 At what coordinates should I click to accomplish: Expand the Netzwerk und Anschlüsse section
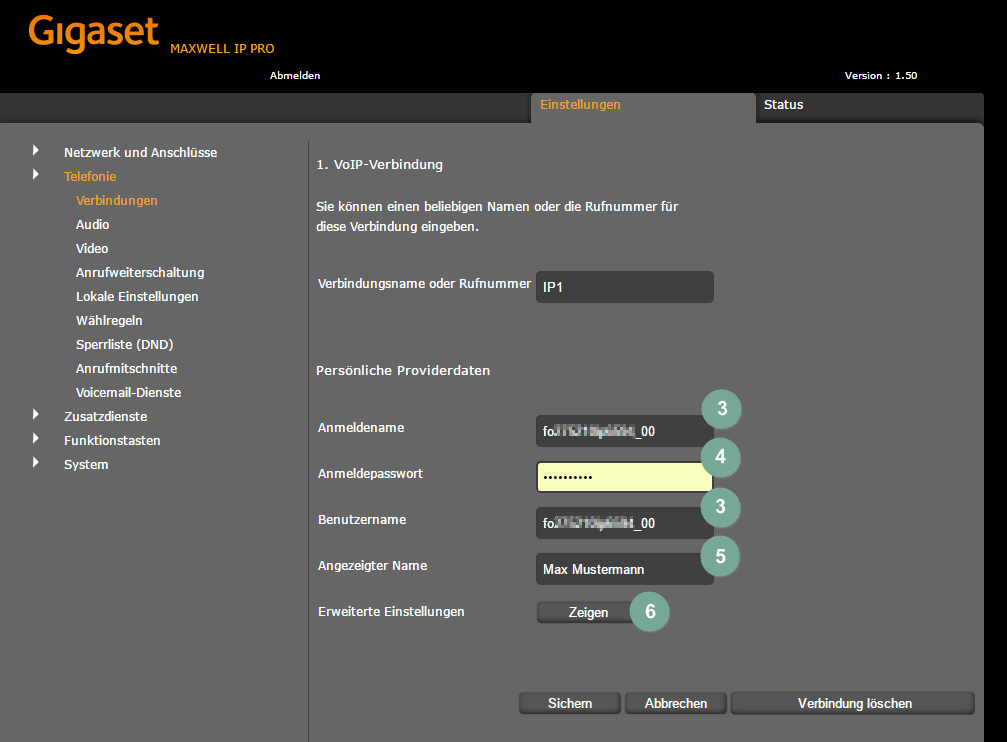point(36,151)
